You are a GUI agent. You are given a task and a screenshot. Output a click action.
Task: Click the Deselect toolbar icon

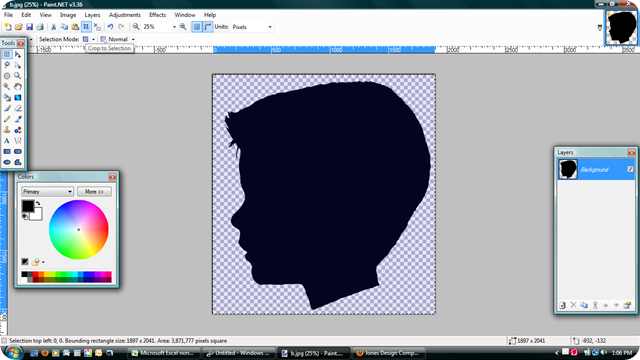point(97,27)
